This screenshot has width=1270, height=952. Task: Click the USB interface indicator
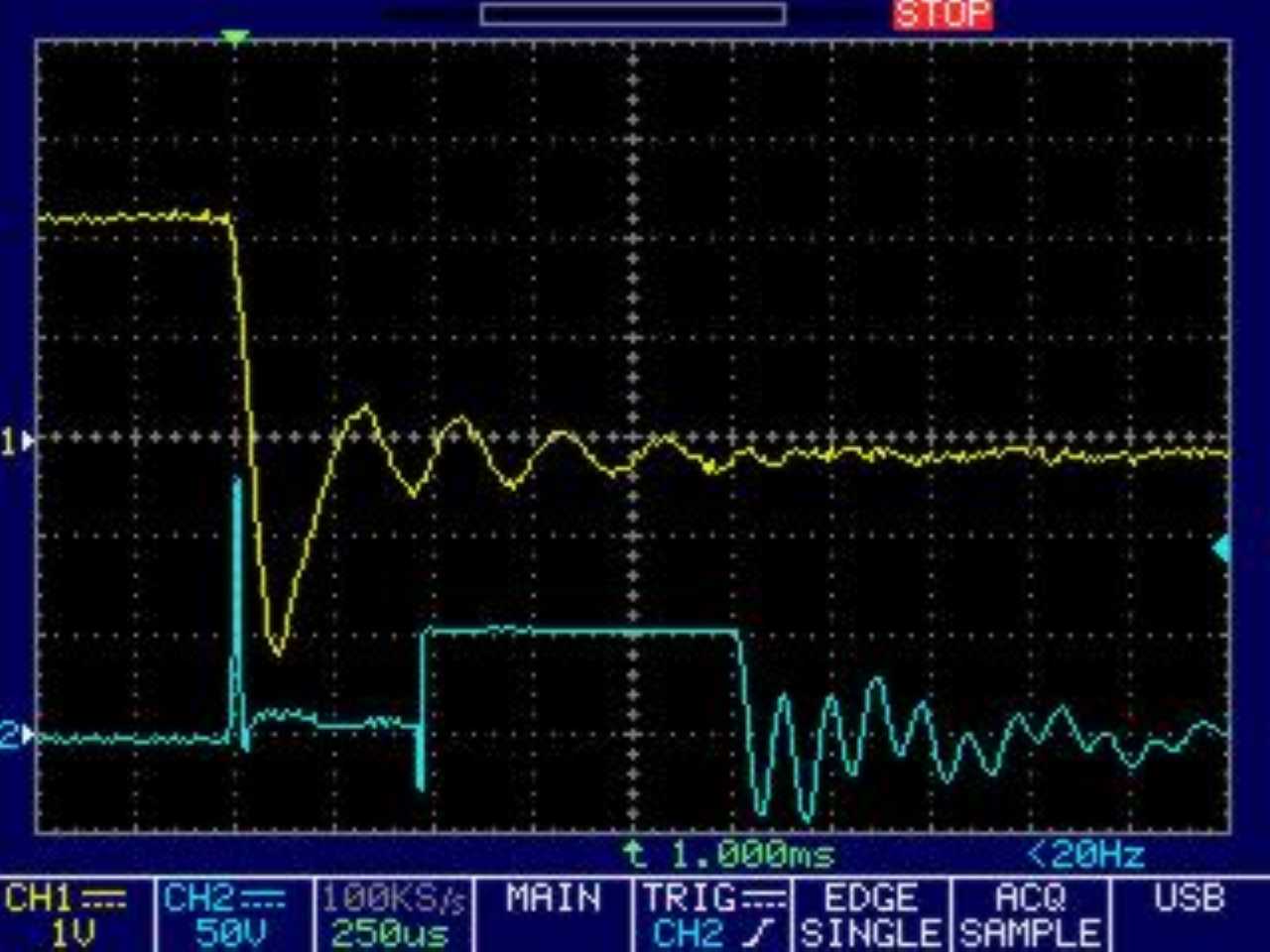click(1189, 899)
